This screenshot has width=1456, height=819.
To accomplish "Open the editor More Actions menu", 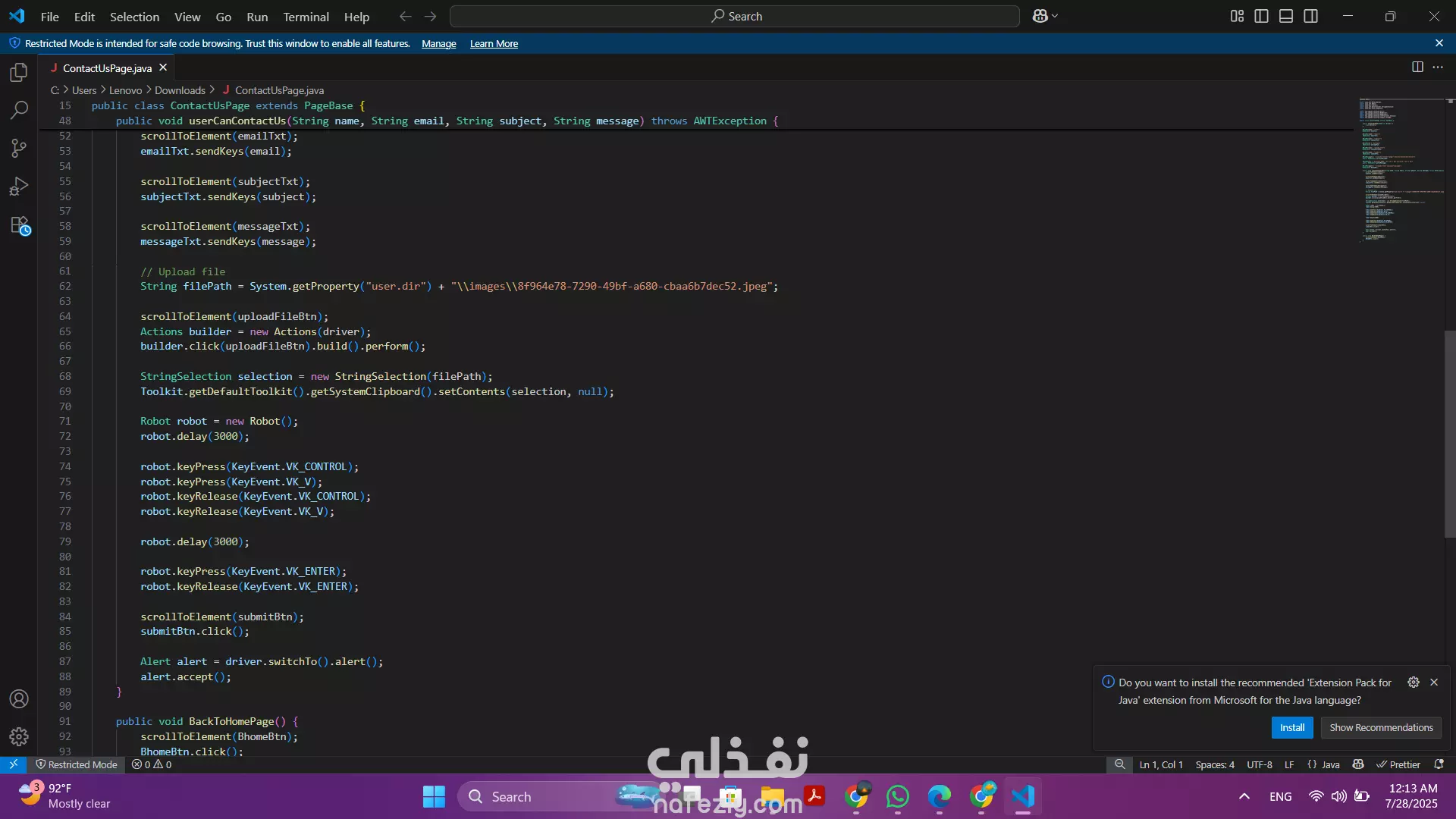I will tap(1438, 67).
